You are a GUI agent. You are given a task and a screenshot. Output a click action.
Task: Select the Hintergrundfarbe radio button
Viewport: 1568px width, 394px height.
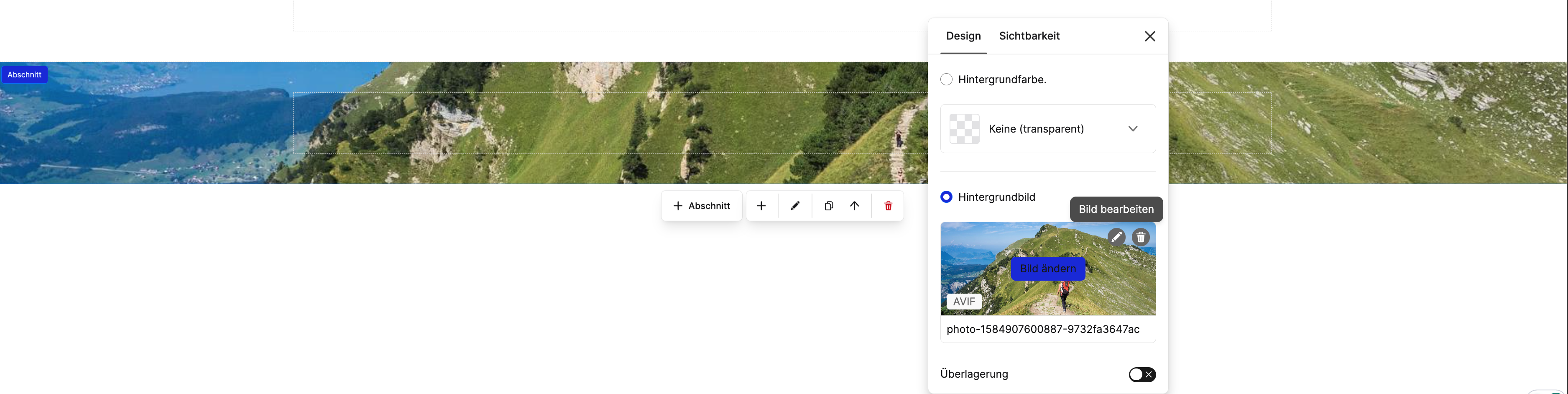click(x=947, y=80)
